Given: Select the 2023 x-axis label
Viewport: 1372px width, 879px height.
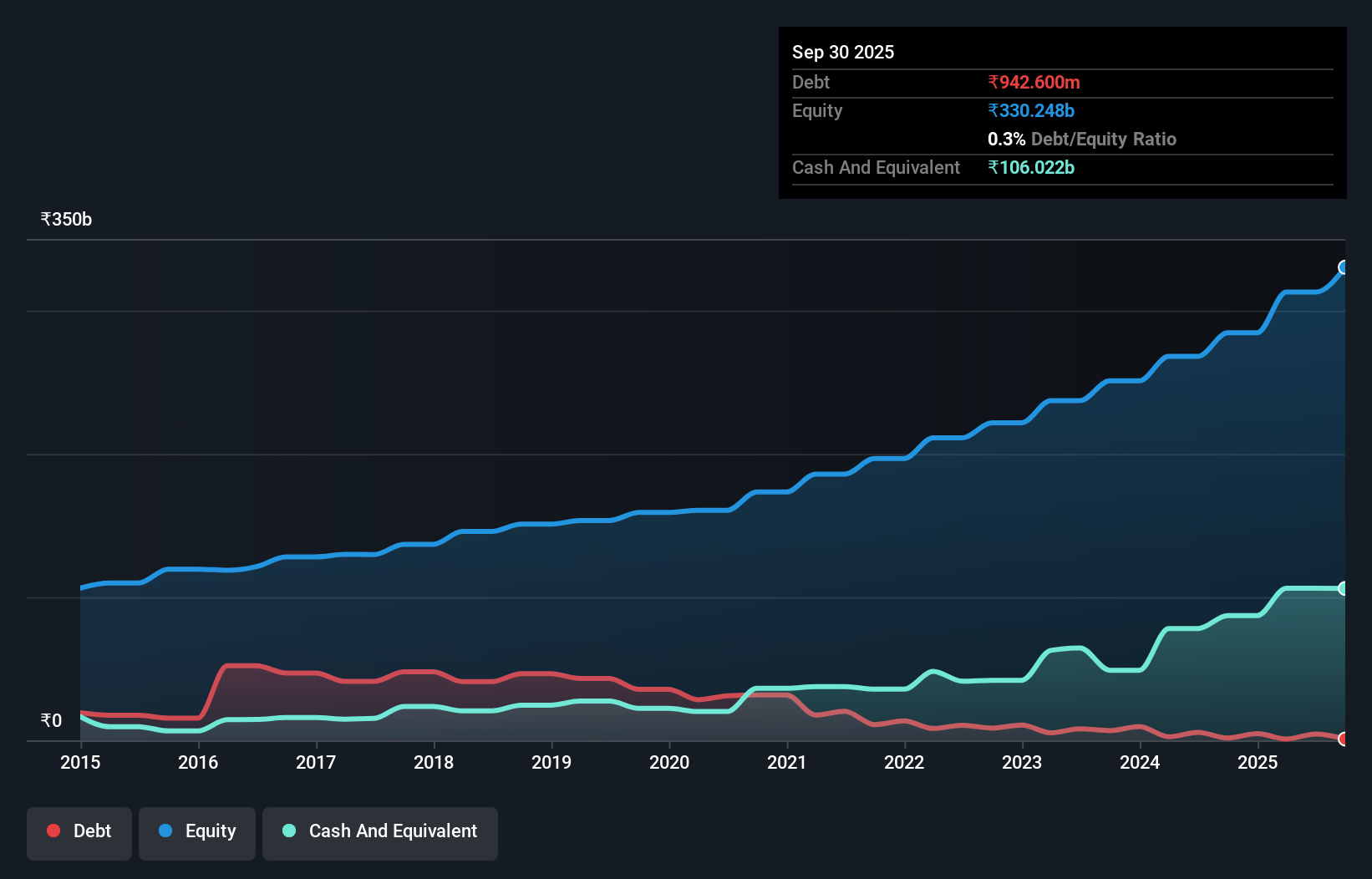Looking at the screenshot, I should tap(1022, 762).
